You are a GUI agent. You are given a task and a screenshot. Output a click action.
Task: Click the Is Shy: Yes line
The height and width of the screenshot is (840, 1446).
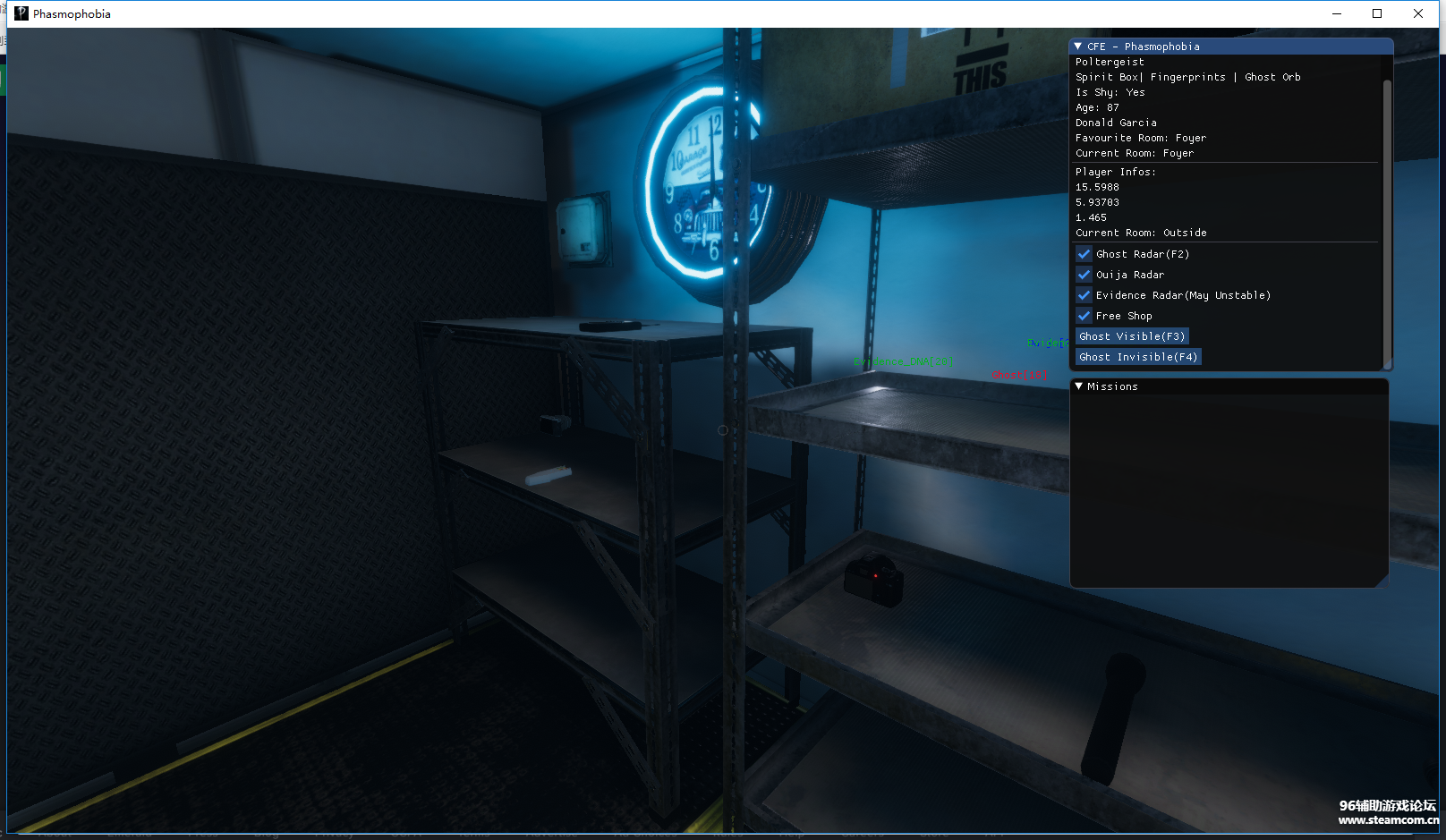[1110, 92]
